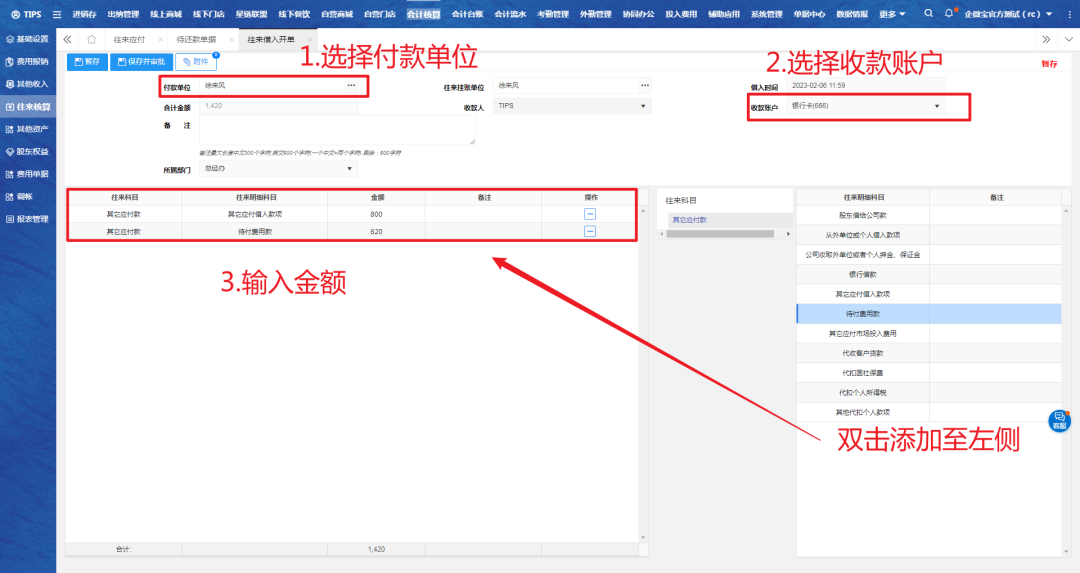
Task: Remove the 800 amount row with minus icon
Action: point(590,214)
